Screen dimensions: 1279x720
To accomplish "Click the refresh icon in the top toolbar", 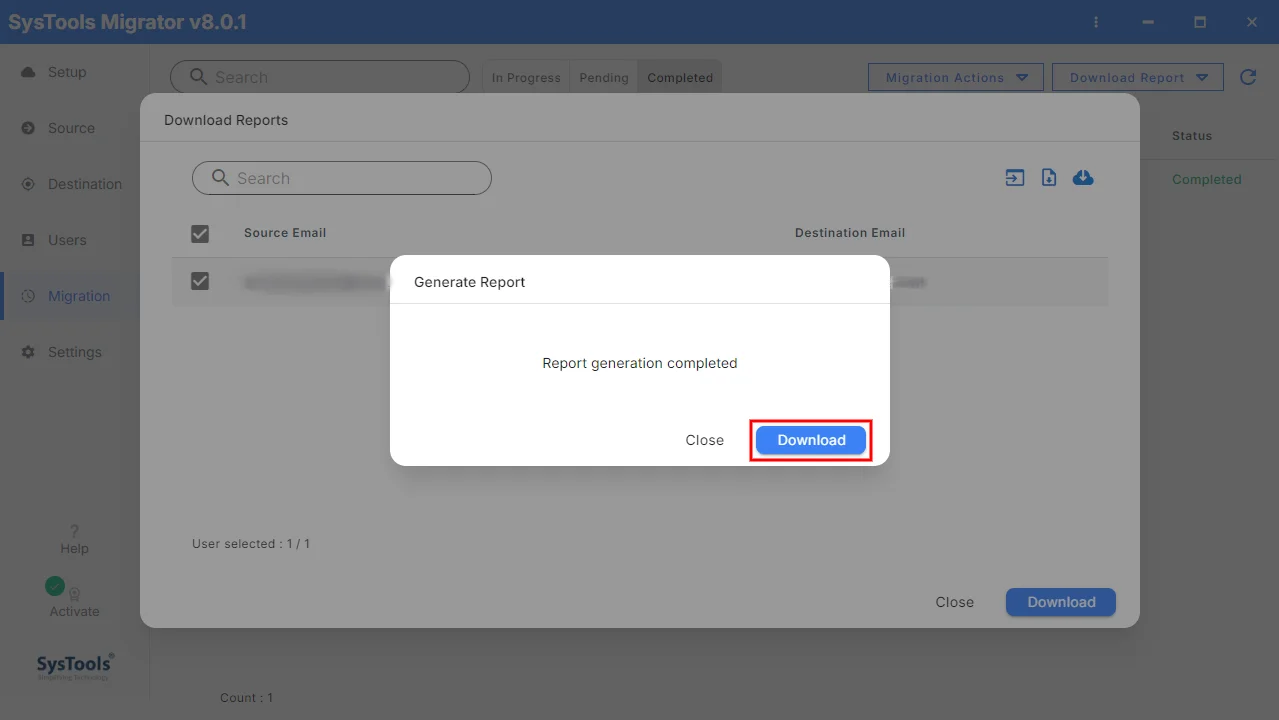I will (1248, 77).
